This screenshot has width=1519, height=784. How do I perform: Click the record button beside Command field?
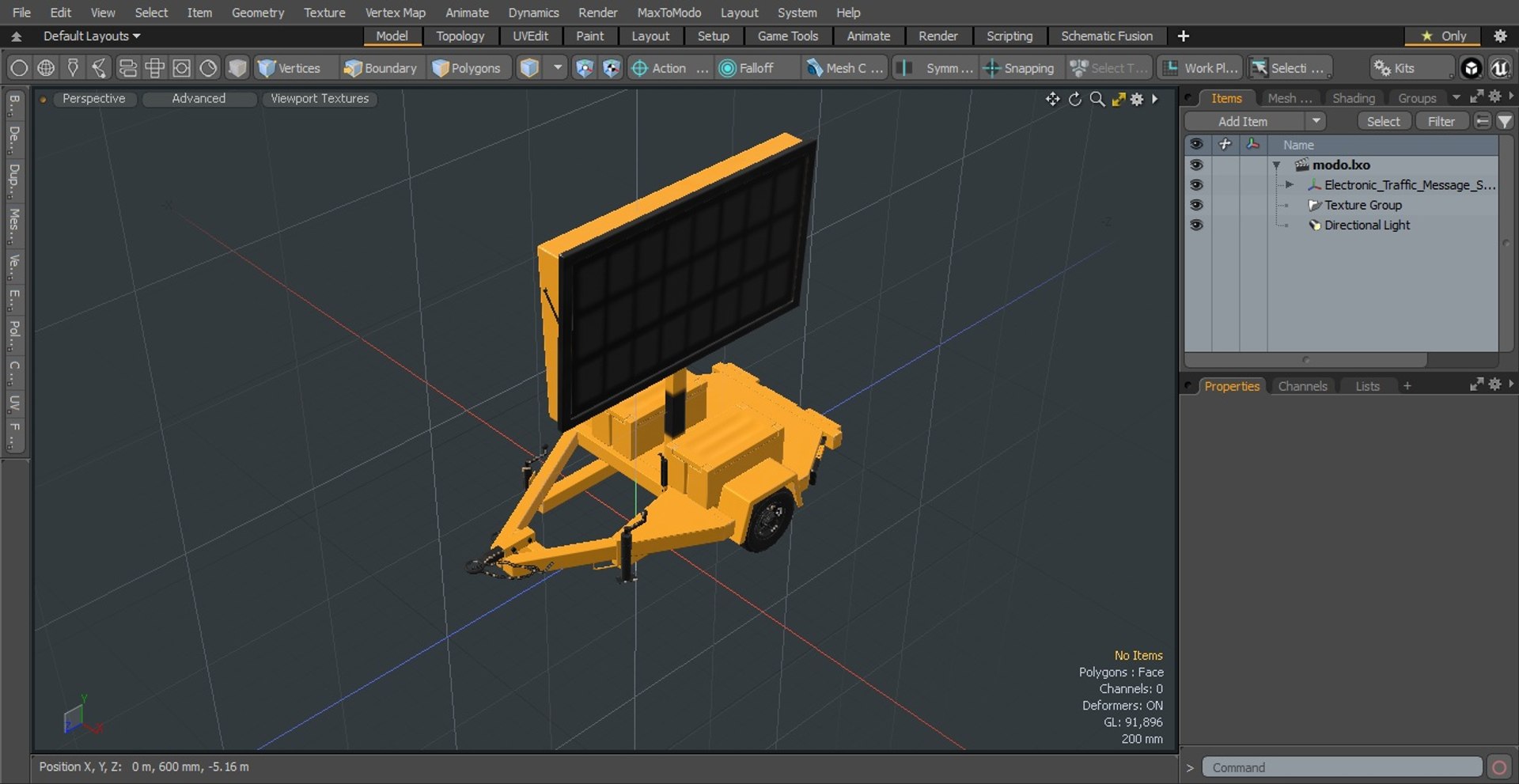tap(1498, 767)
